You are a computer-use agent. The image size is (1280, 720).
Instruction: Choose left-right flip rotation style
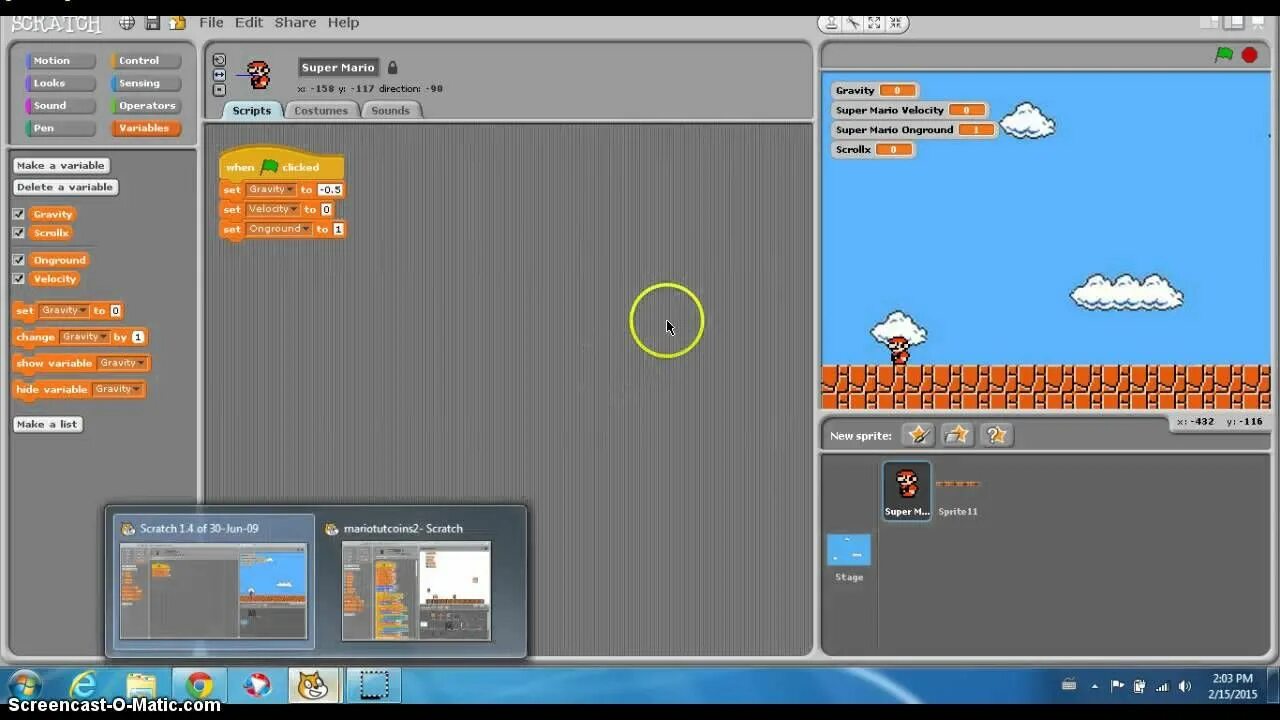[x=219, y=75]
